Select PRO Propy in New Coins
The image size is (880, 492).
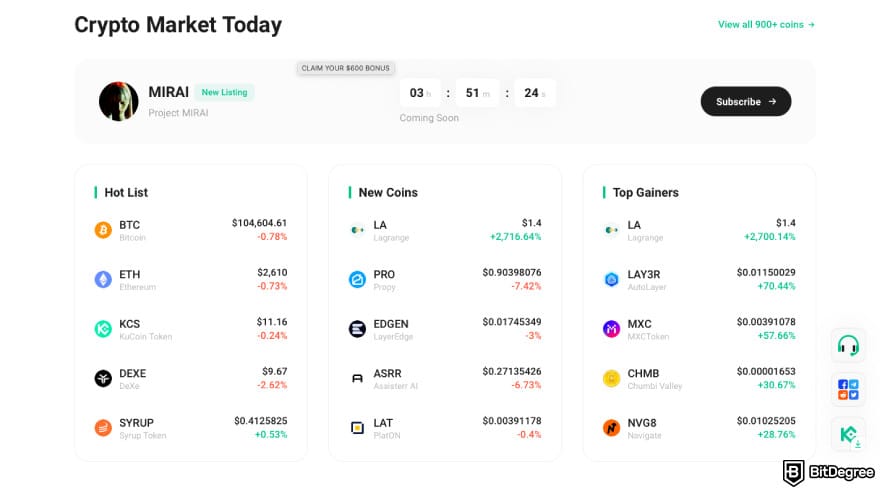(445, 279)
